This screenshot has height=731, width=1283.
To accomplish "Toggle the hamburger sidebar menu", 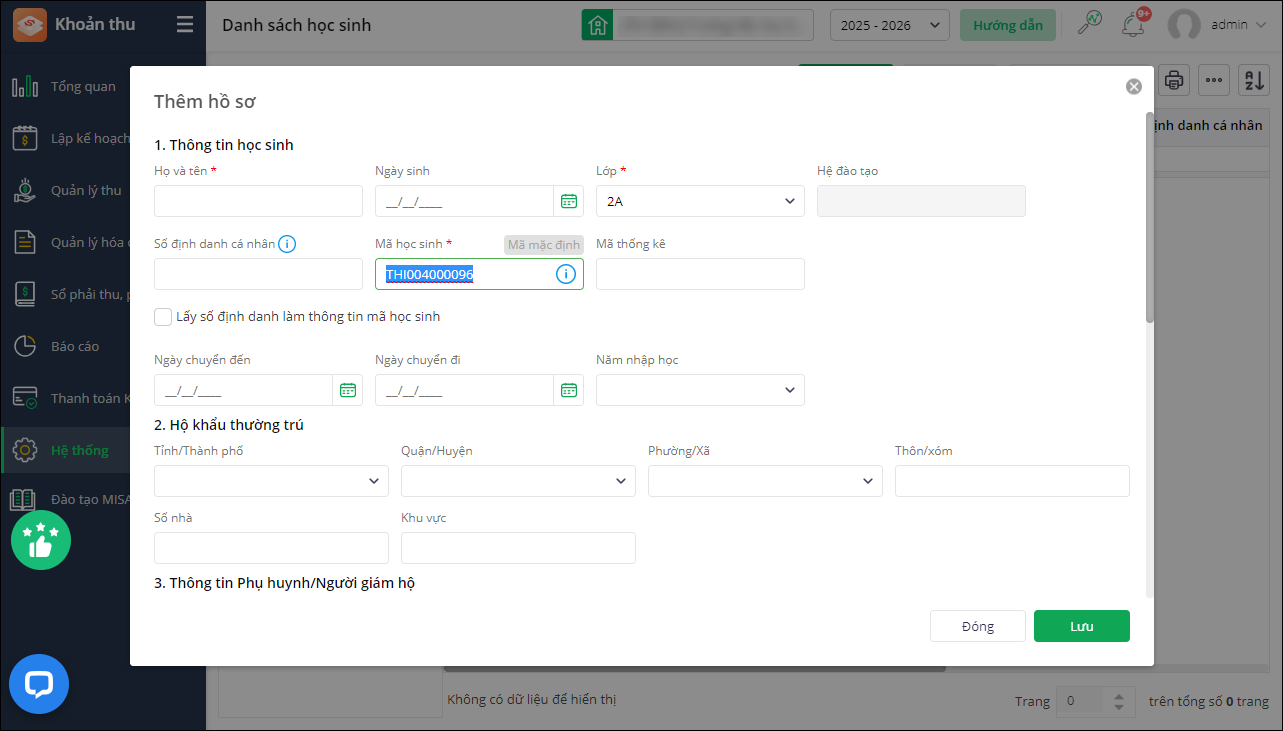I will point(185,25).
